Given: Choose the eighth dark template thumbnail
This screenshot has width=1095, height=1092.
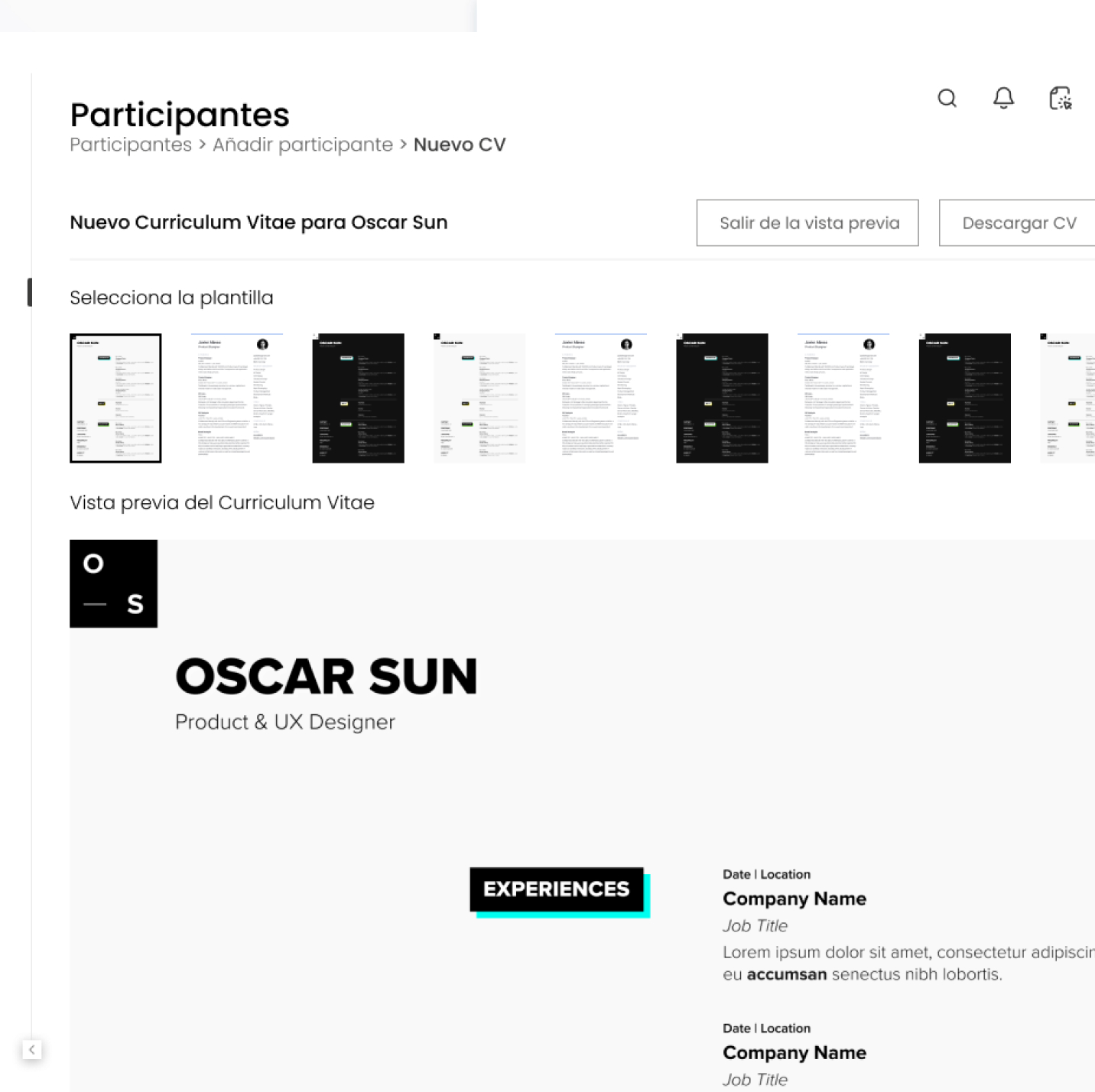Looking at the screenshot, I should tap(964, 398).
